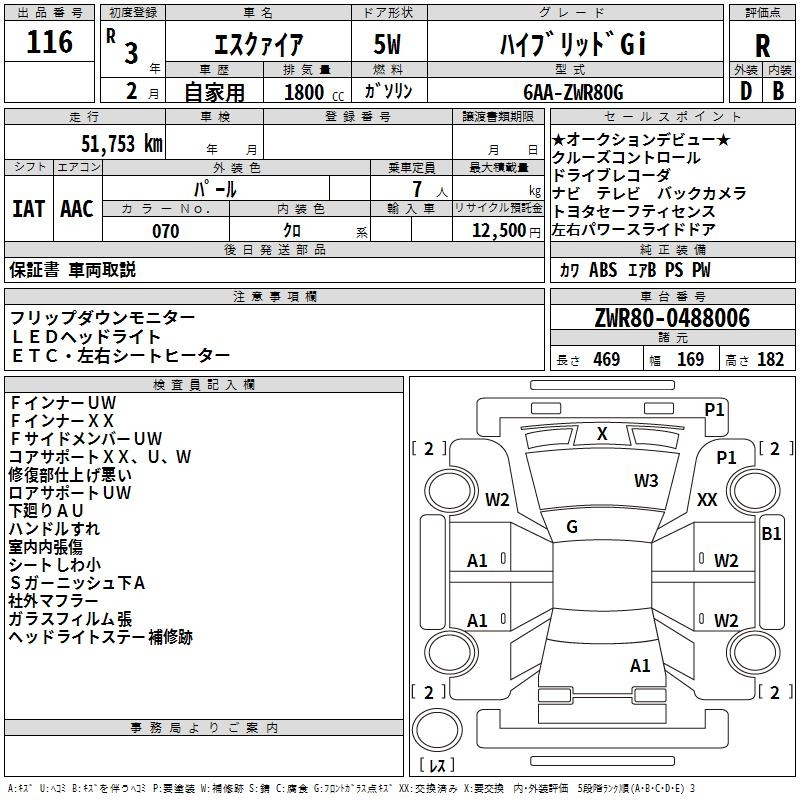Click the W3 mark on the hood
This screenshot has height=800, width=800.
click(646, 481)
